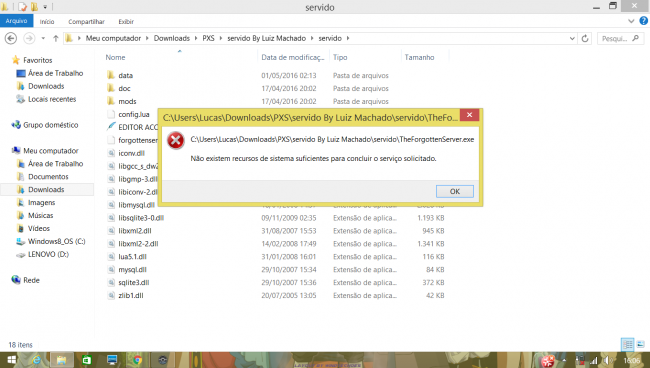
Task: Select the libsqlite3-0.dll file icon
Action: coord(111,218)
